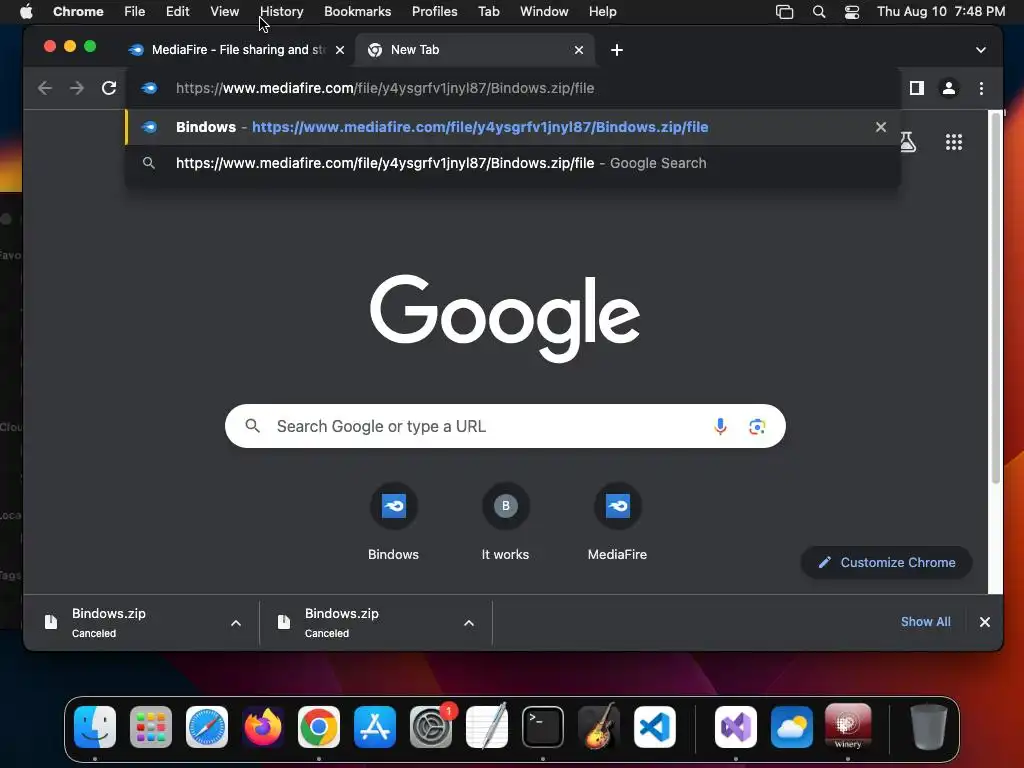Viewport: 1024px width, 768px height.
Task: Click the Chrome icon in the Dock
Action: coord(319,727)
